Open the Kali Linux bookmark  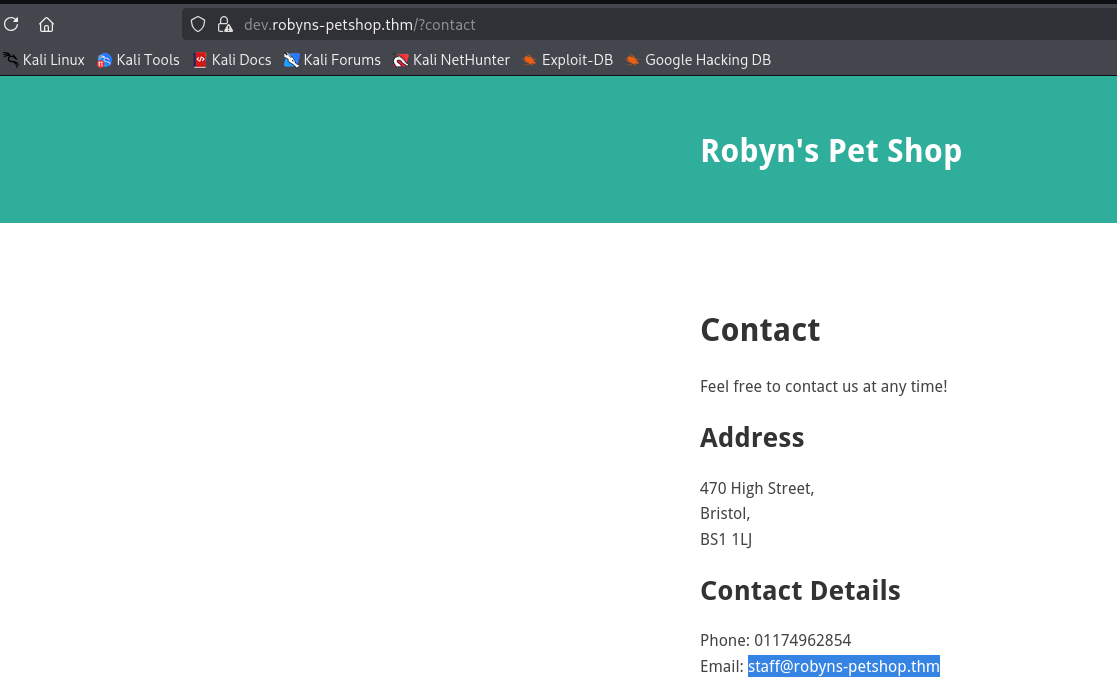coord(44,60)
